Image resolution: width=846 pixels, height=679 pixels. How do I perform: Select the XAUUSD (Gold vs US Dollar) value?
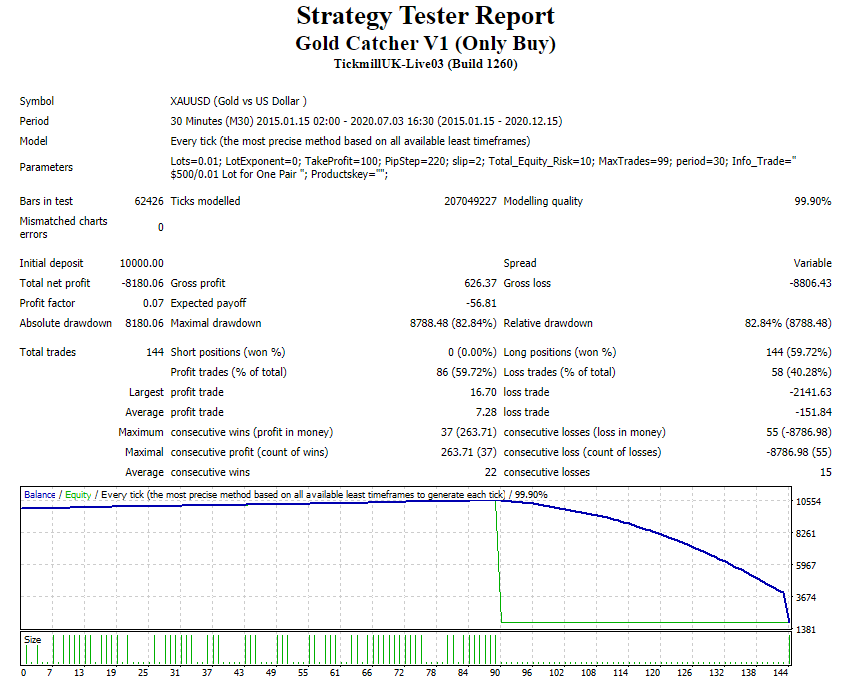click(x=238, y=101)
